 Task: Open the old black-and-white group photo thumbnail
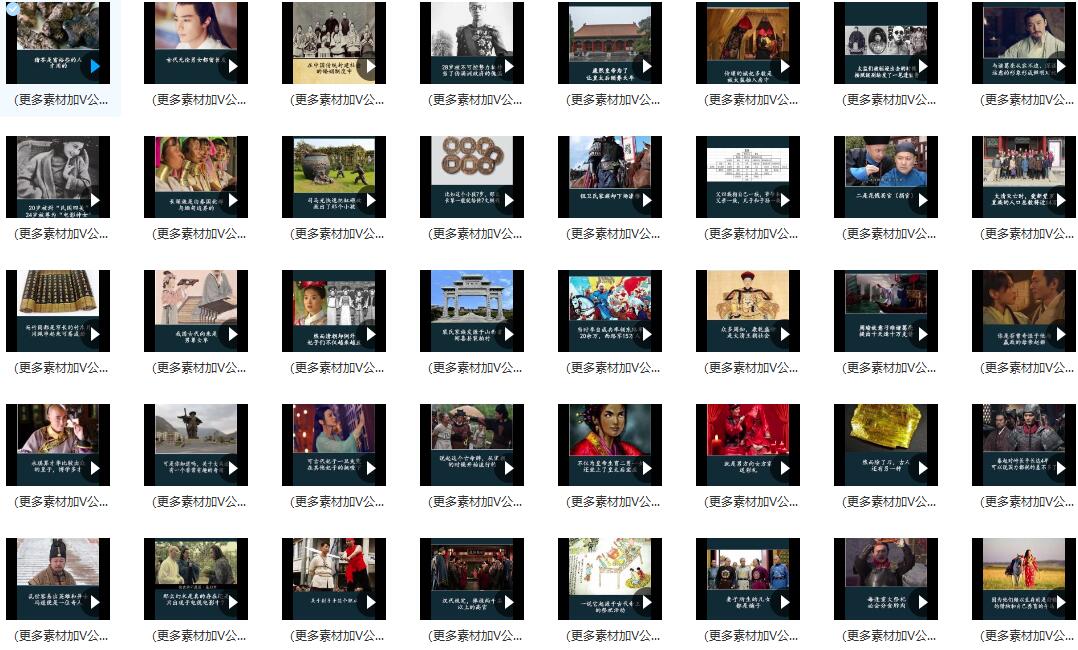pos(333,42)
